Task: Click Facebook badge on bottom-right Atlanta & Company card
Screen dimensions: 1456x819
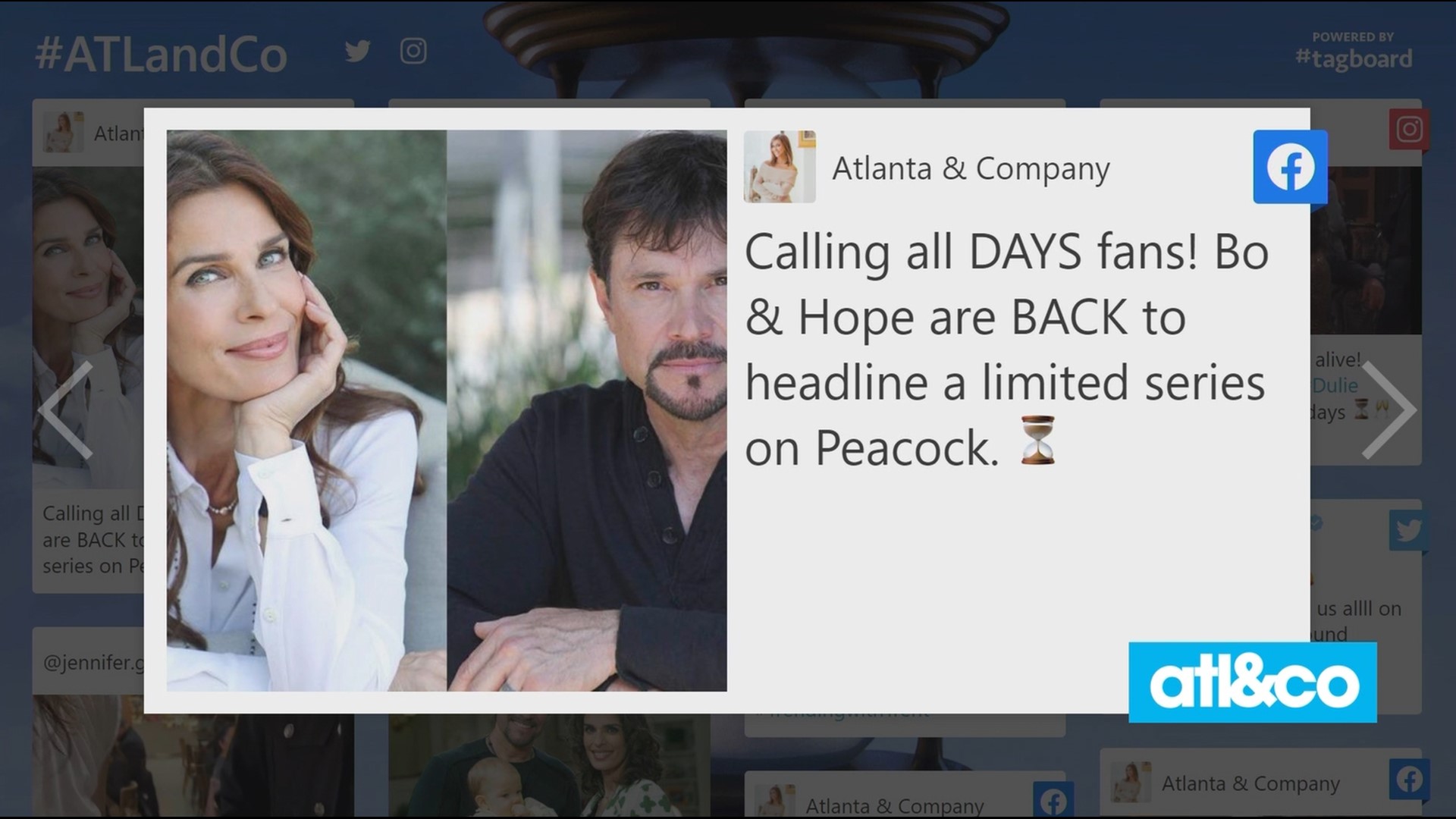Action: [1409, 779]
